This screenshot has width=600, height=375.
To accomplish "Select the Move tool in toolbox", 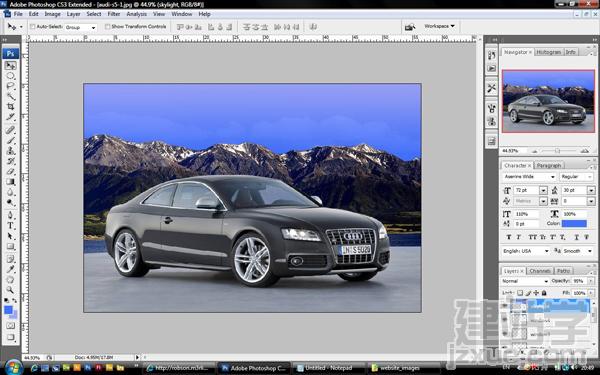I will tap(10, 65).
